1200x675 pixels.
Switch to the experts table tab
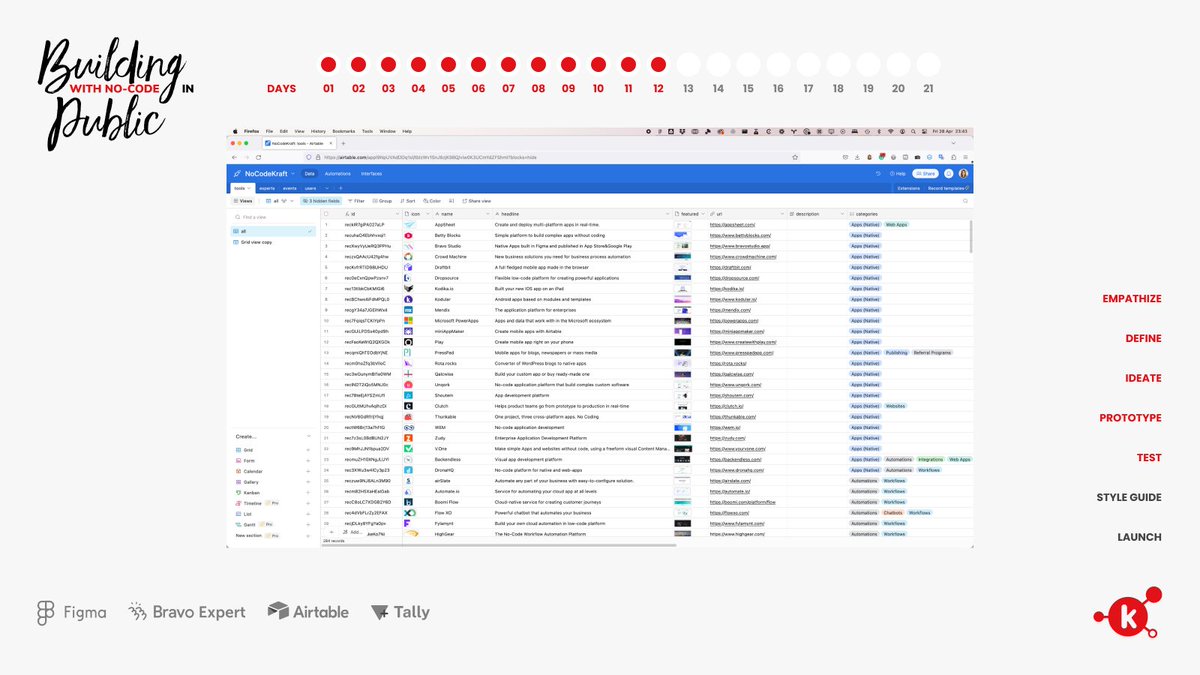(x=267, y=188)
